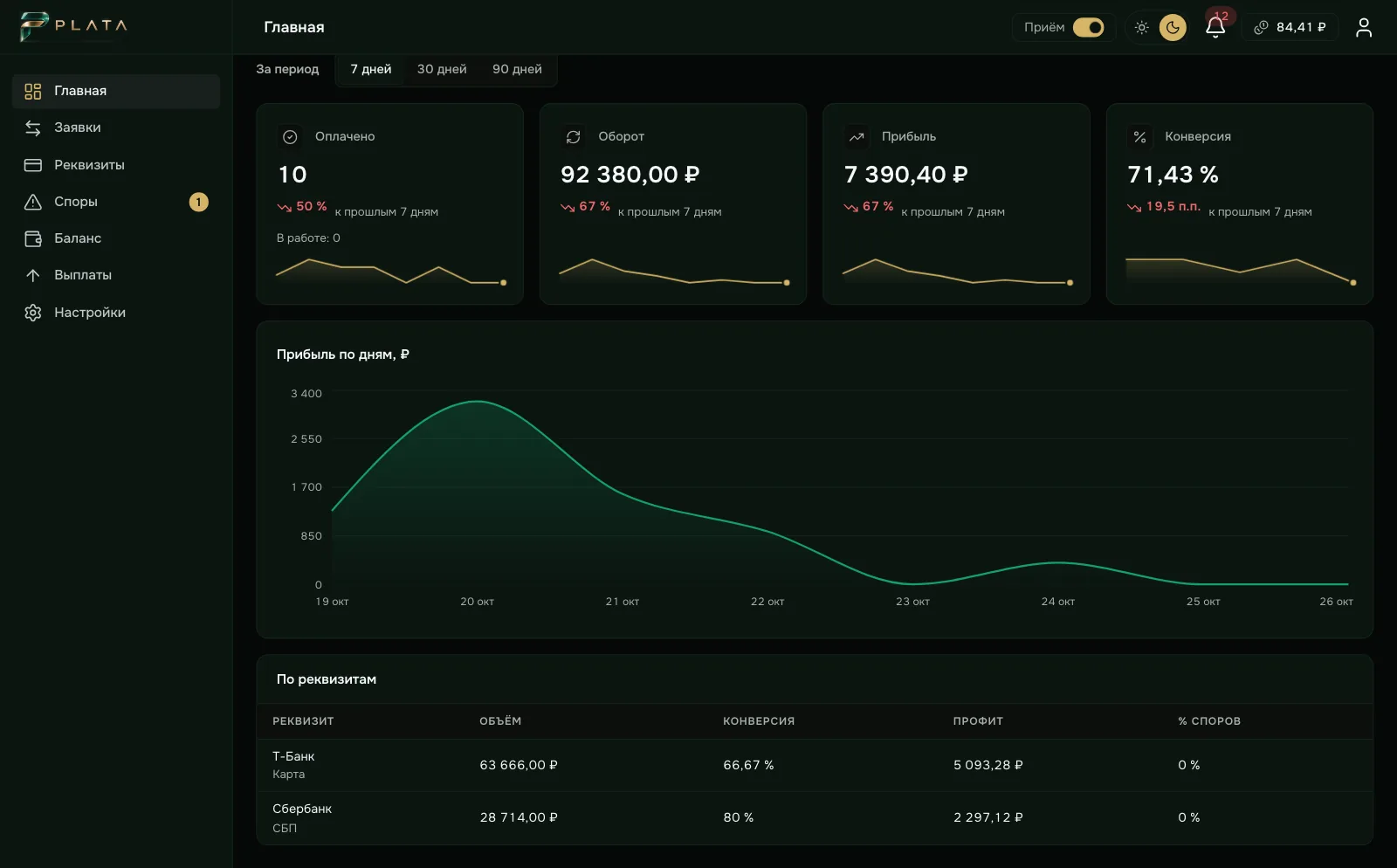This screenshot has height=868, width=1397.
Task: Select the 90 дней period tab
Action: pos(517,69)
